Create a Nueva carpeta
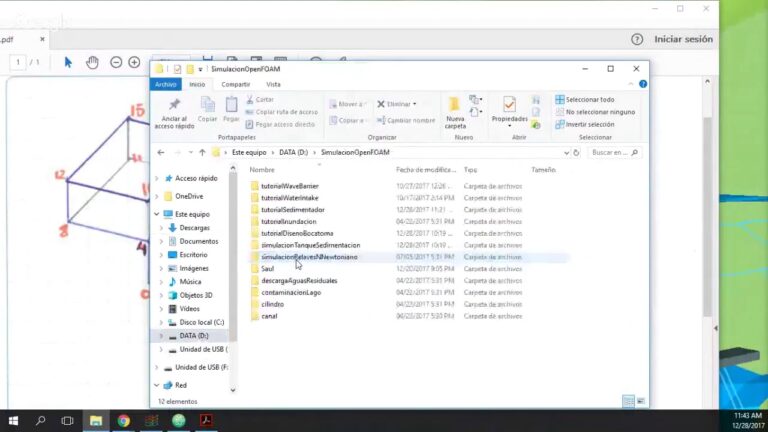768x432 pixels. click(x=455, y=112)
